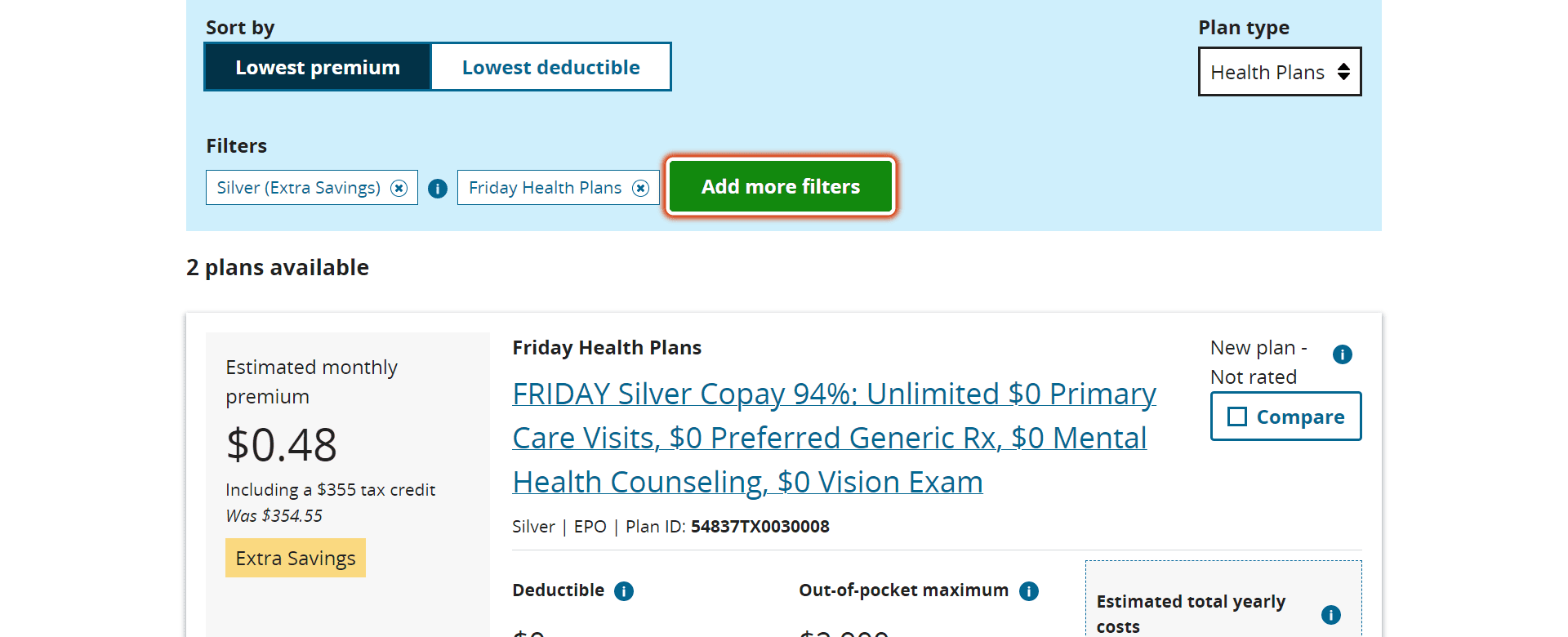The width and height of the screenshot is (1568, 637).
Task: Click the $0.48 estimated monthly premium
Action: 281,445
